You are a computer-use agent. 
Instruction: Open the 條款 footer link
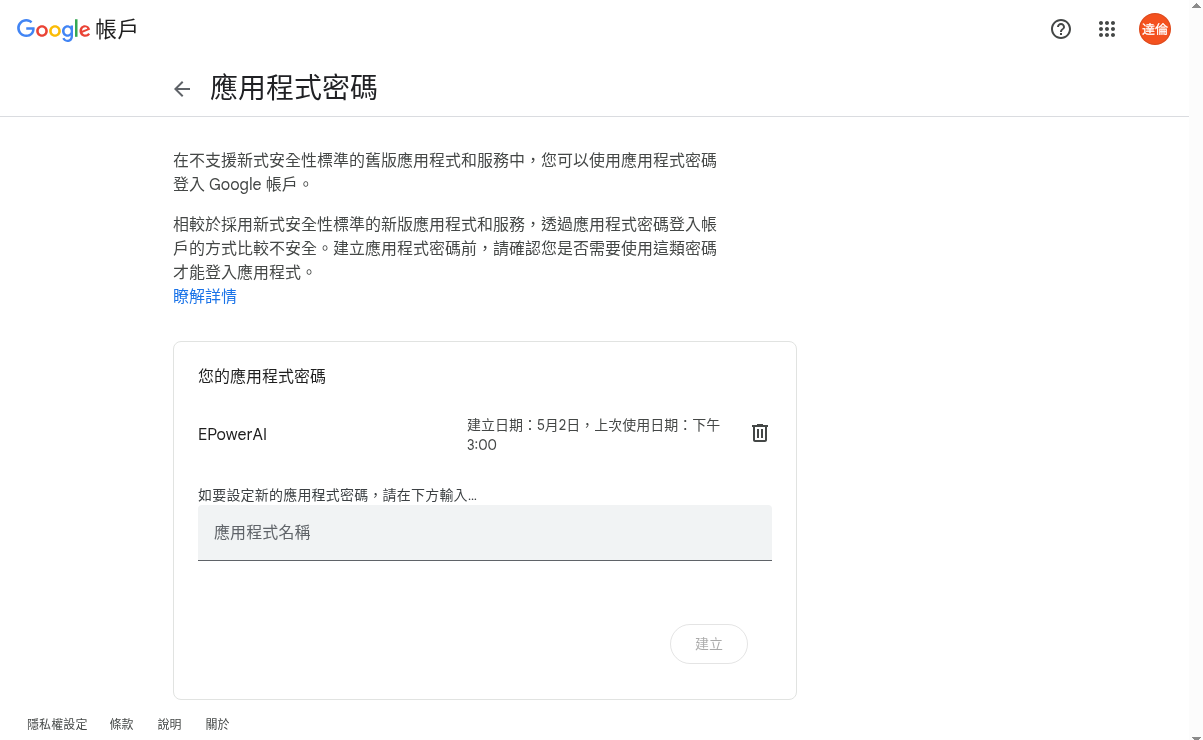click(122, 724)
